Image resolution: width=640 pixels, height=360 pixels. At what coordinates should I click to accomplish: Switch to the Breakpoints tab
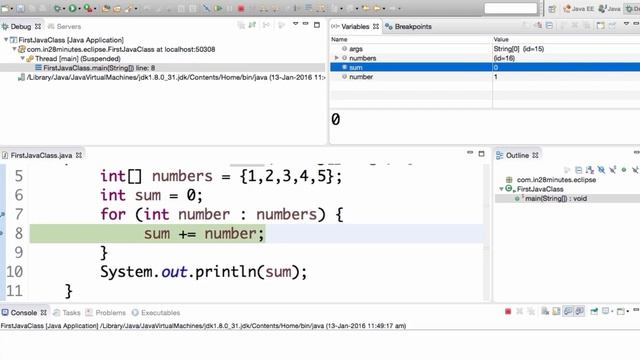(x=409, y=27)
